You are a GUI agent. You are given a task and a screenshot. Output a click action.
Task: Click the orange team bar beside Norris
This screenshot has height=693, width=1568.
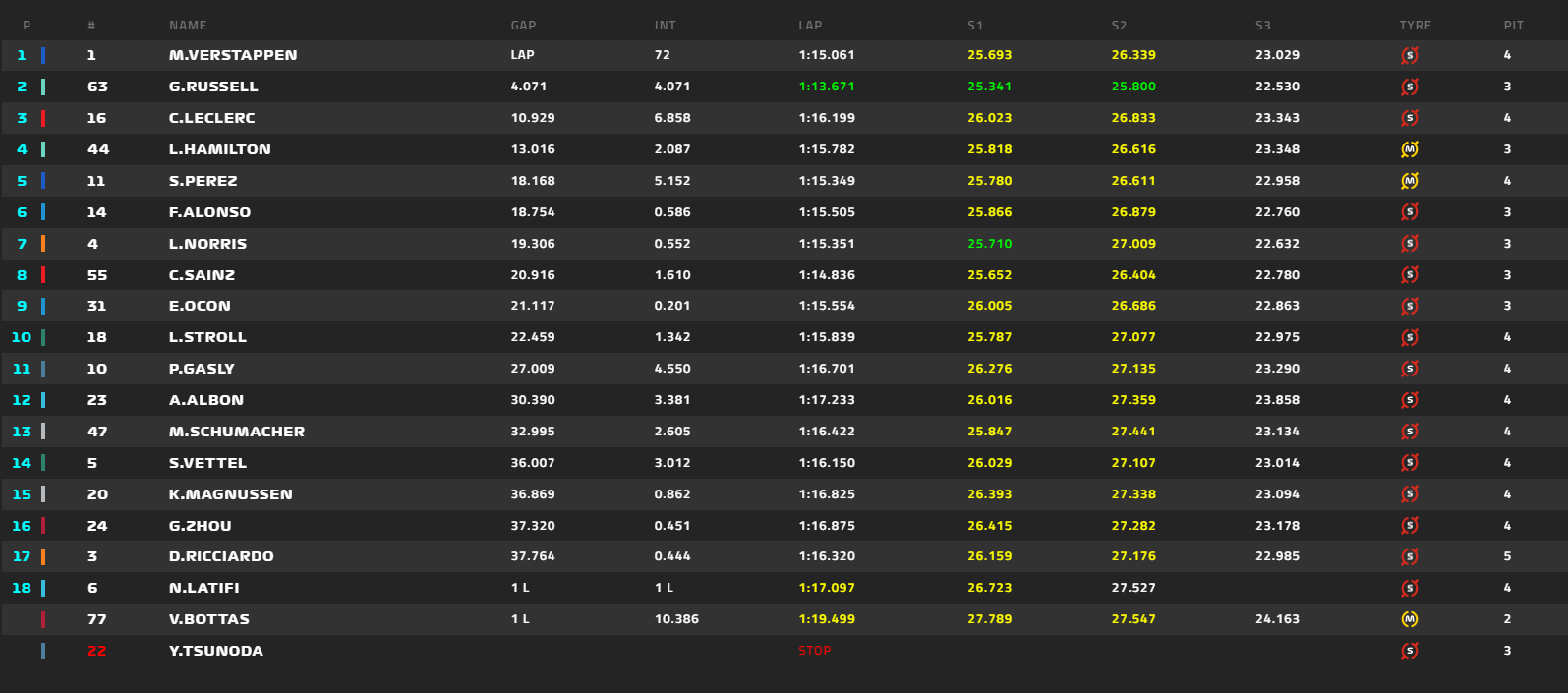[43, 244]
